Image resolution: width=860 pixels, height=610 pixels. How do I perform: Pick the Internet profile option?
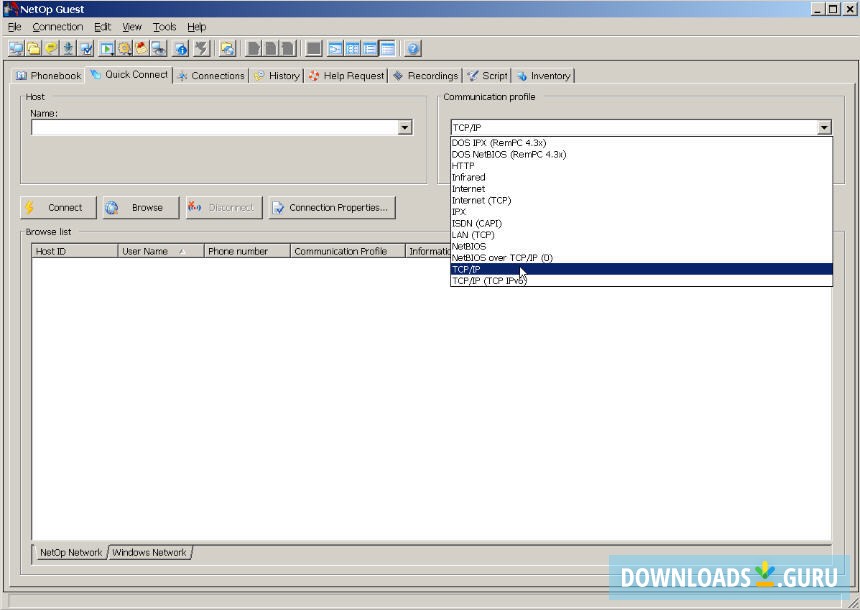click(641, 189)
